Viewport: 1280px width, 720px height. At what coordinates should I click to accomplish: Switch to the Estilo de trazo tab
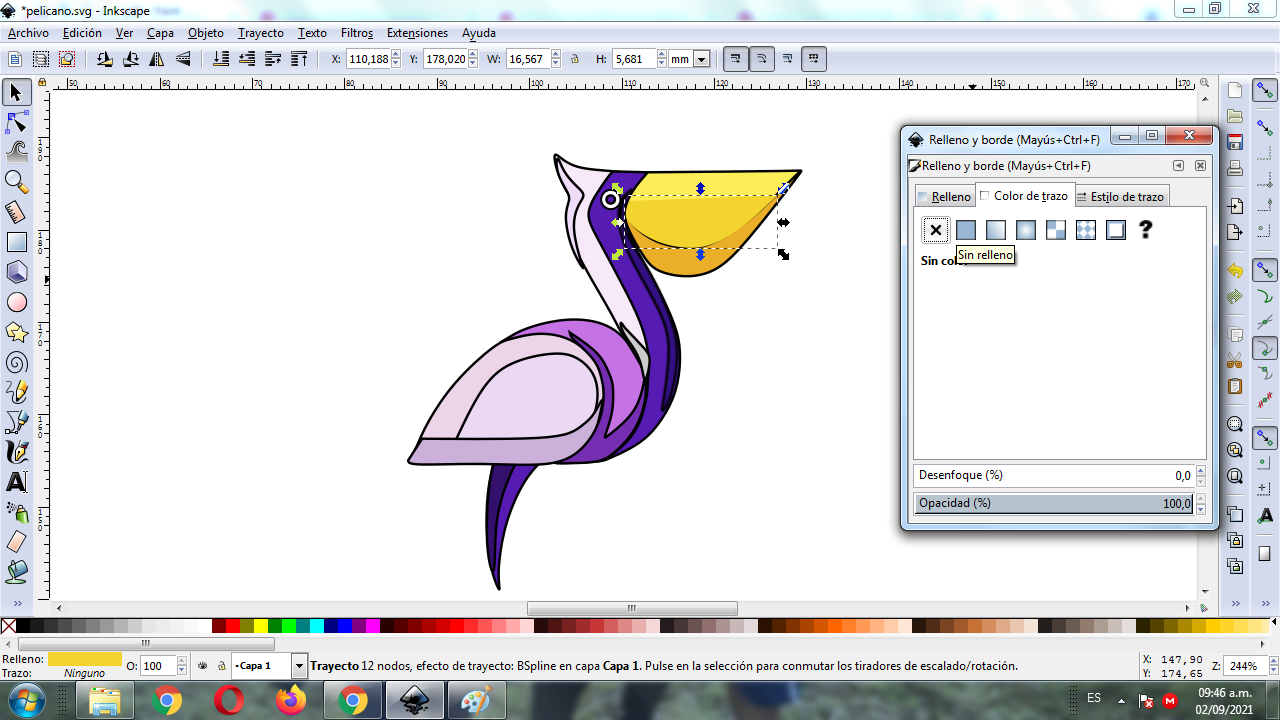pyautogui.click(x=1121, y=197)
